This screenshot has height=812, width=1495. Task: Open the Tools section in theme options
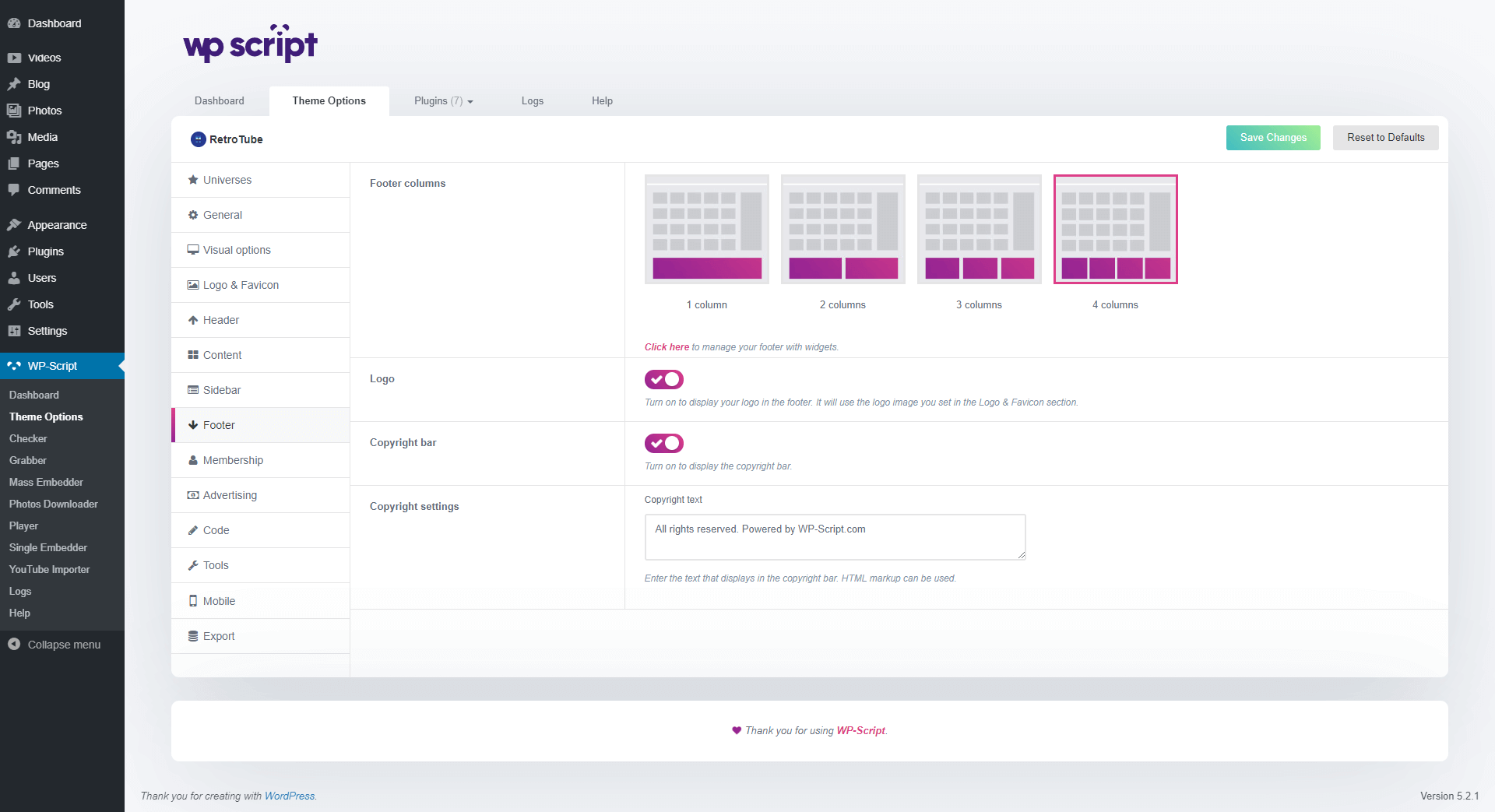(x=260, y=565)
